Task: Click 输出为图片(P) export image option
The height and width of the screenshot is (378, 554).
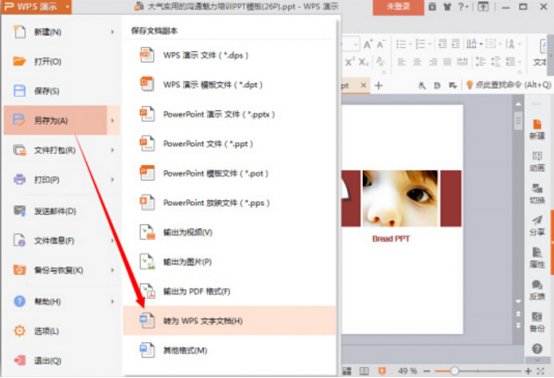Action: (229, 262)
